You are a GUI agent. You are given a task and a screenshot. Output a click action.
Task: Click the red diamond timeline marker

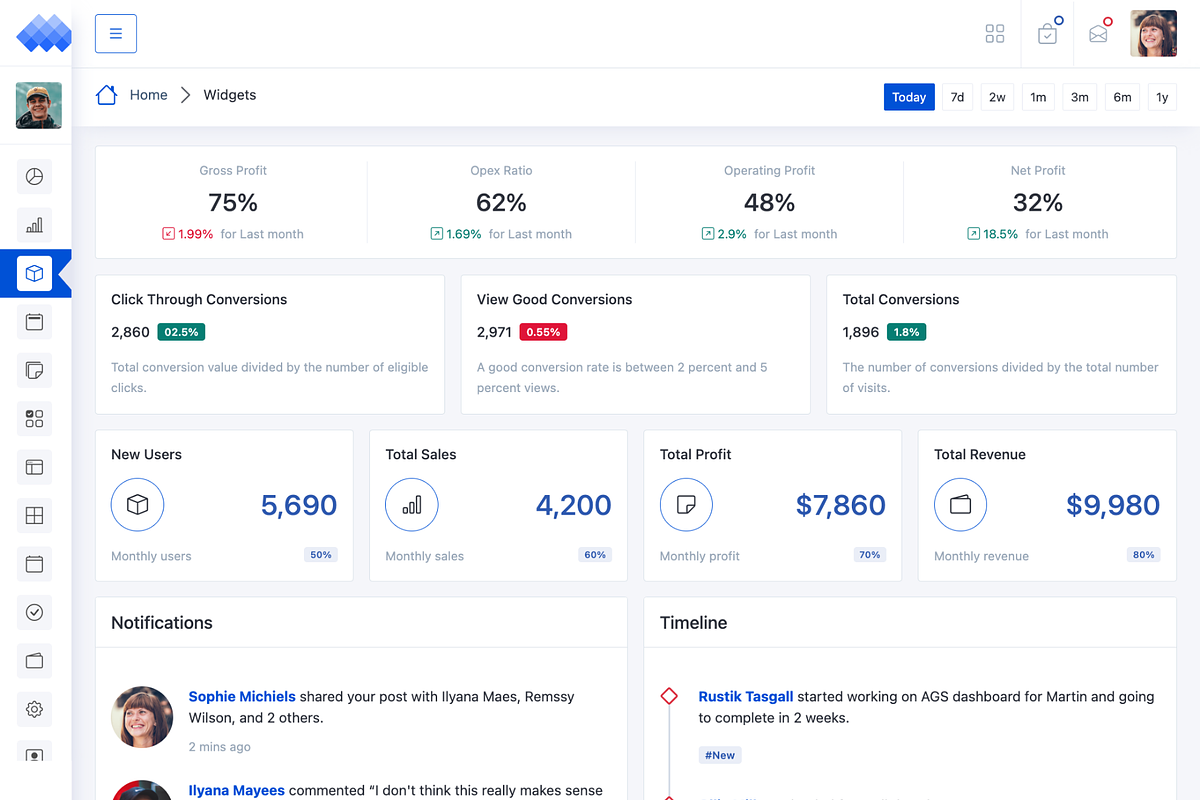(x=669, y=696)
